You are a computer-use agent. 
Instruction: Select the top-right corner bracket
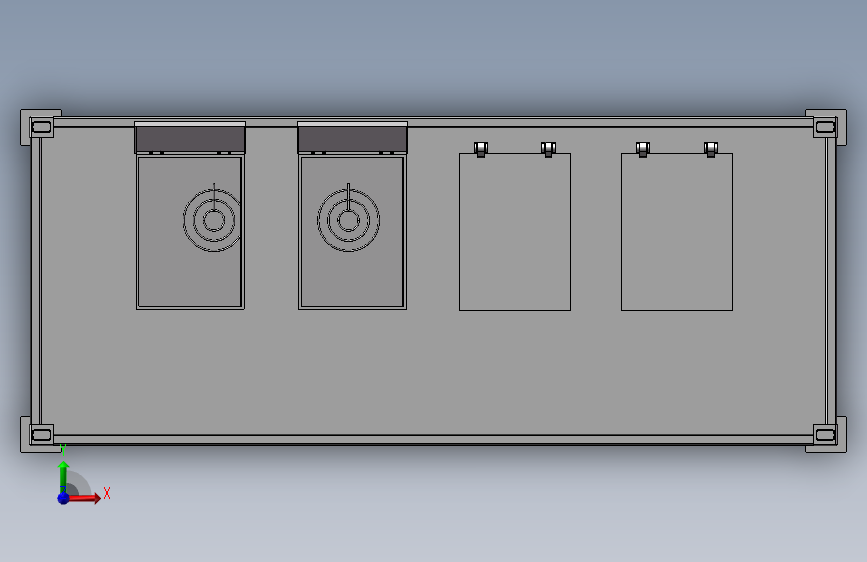click(x=826, y=127)
